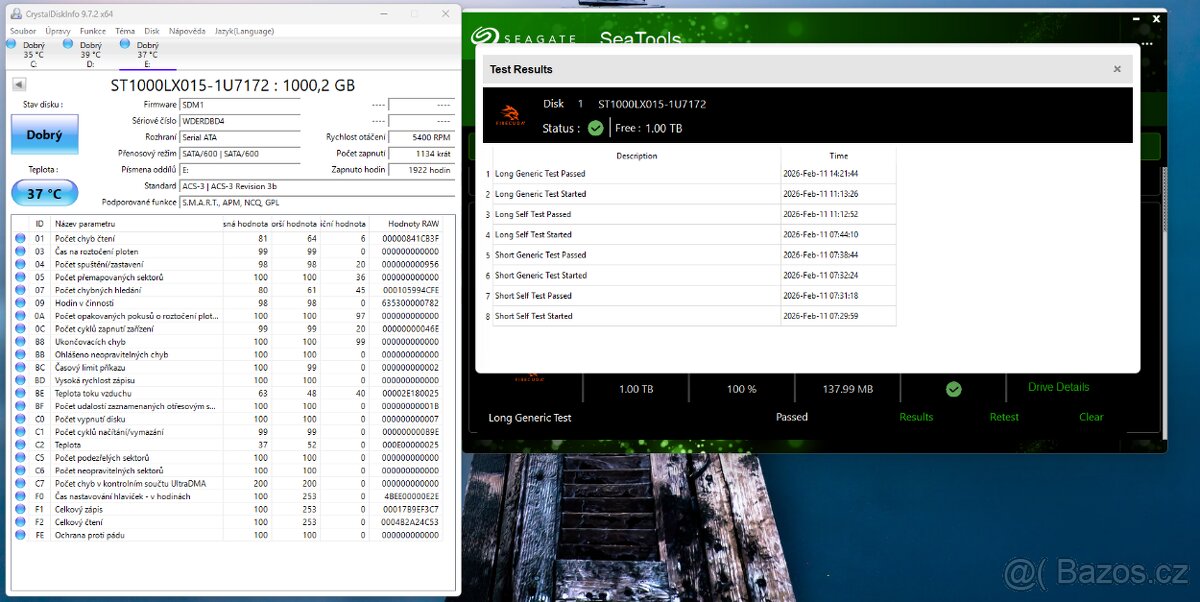The width and height of the screenshot is (1200, 602).
Task: Click the green passed checkmark in drive row
Action: tap(953, 389)
